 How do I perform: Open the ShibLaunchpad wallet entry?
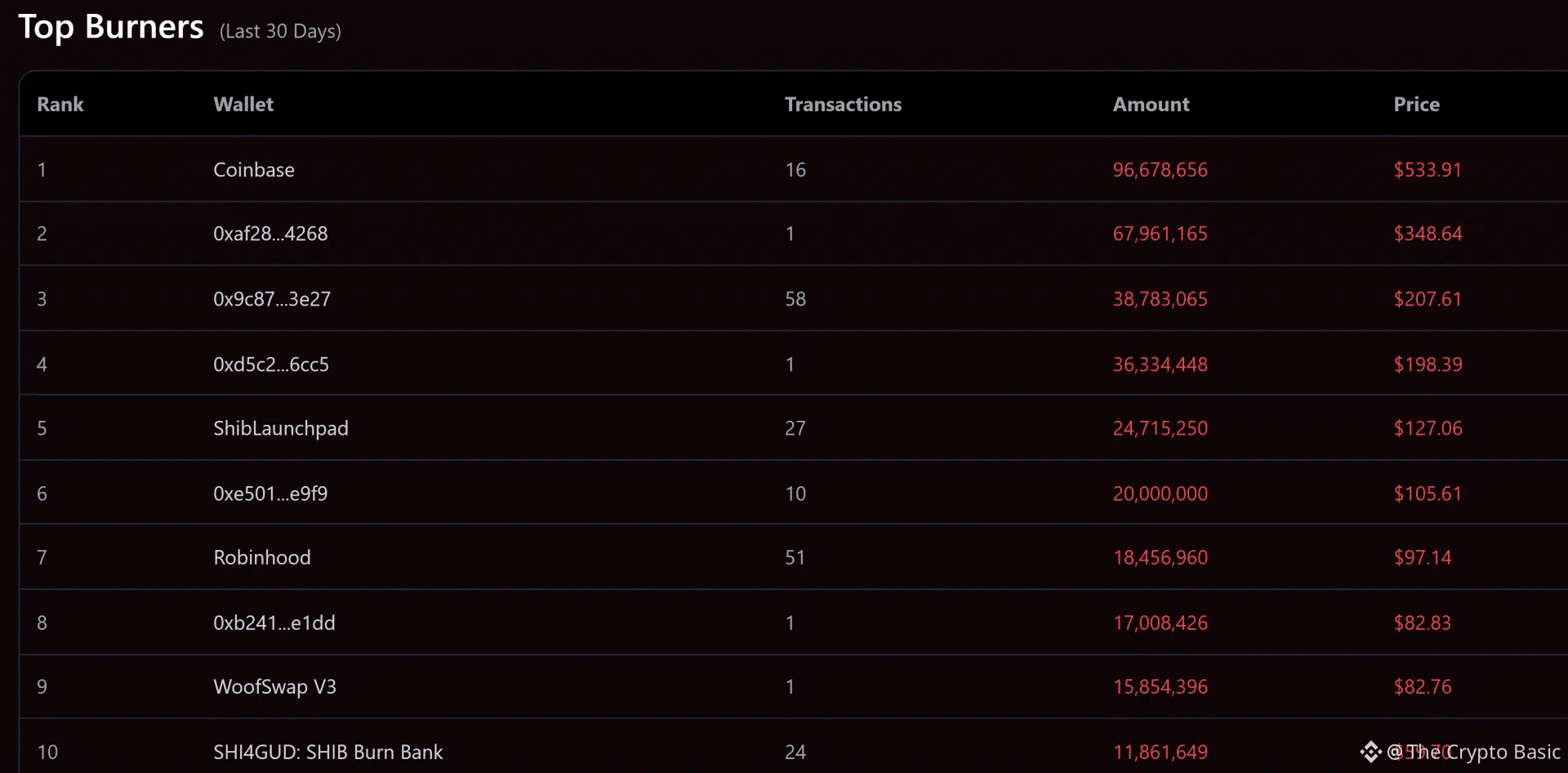click(281, 429)
